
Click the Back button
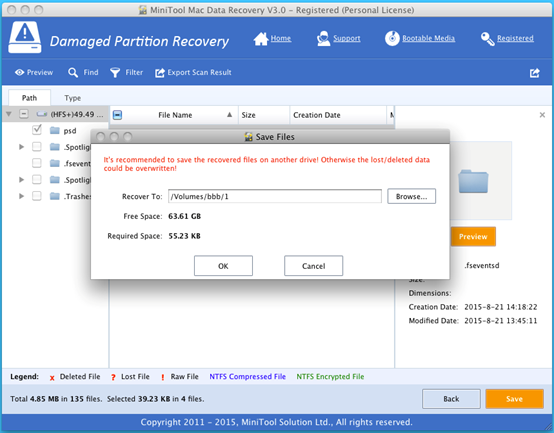coord(451,399)
